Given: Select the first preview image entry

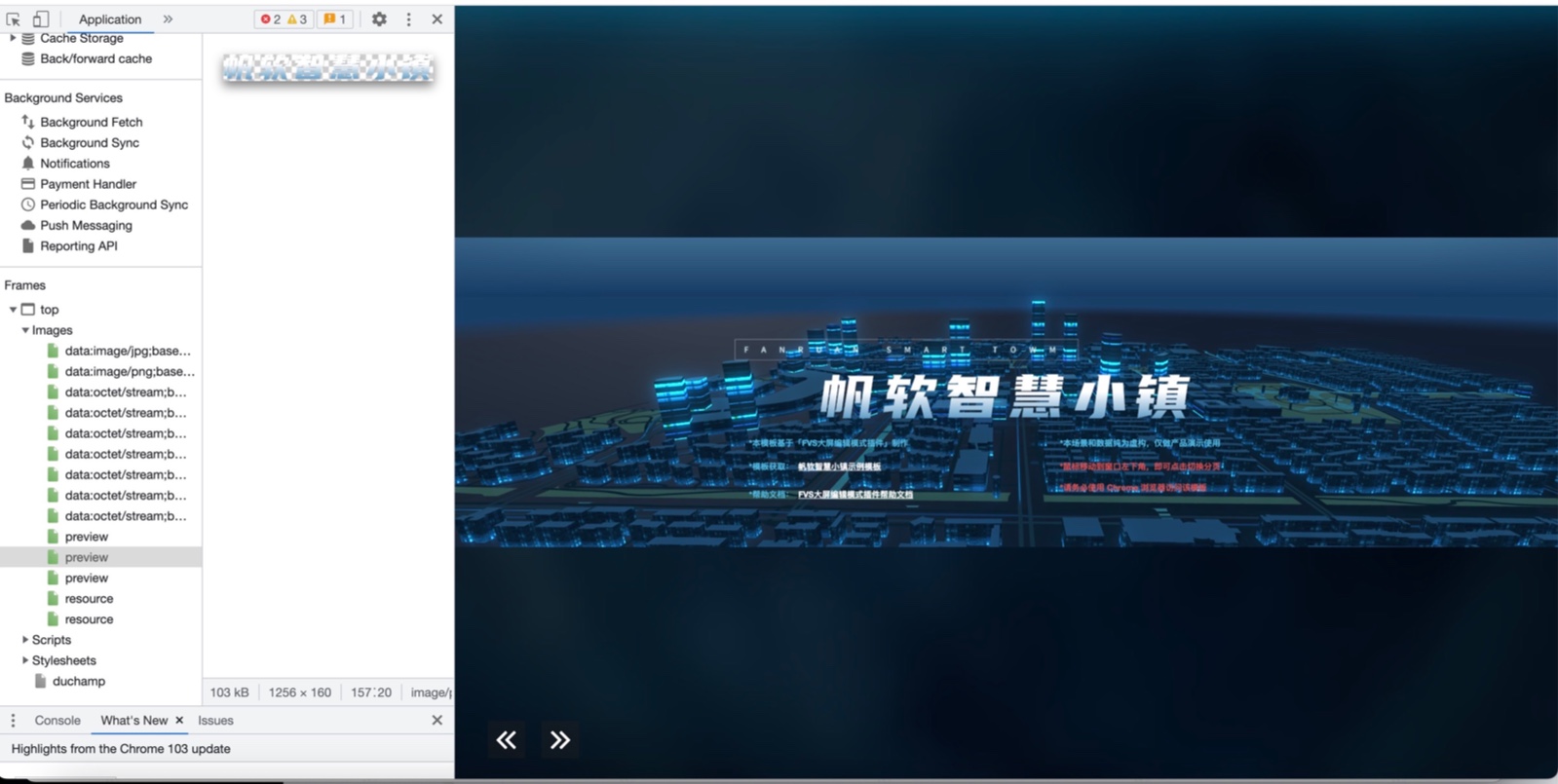Looking at the screenshot, I should (x=86, y=537).
